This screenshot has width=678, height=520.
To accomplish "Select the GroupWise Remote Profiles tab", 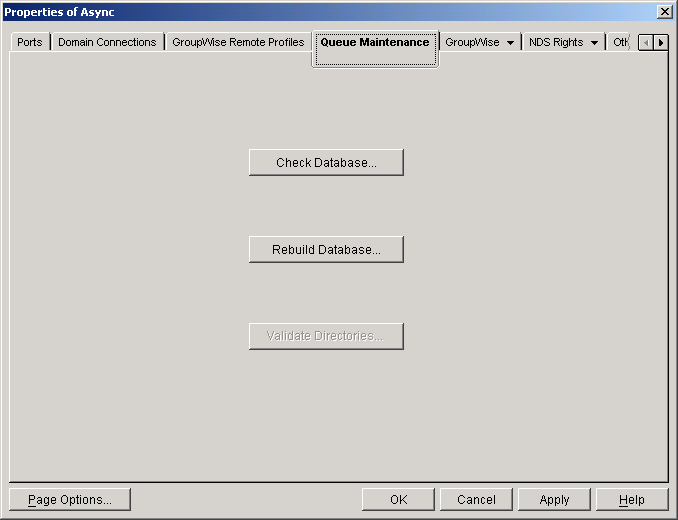I will (x=238, y=42).
